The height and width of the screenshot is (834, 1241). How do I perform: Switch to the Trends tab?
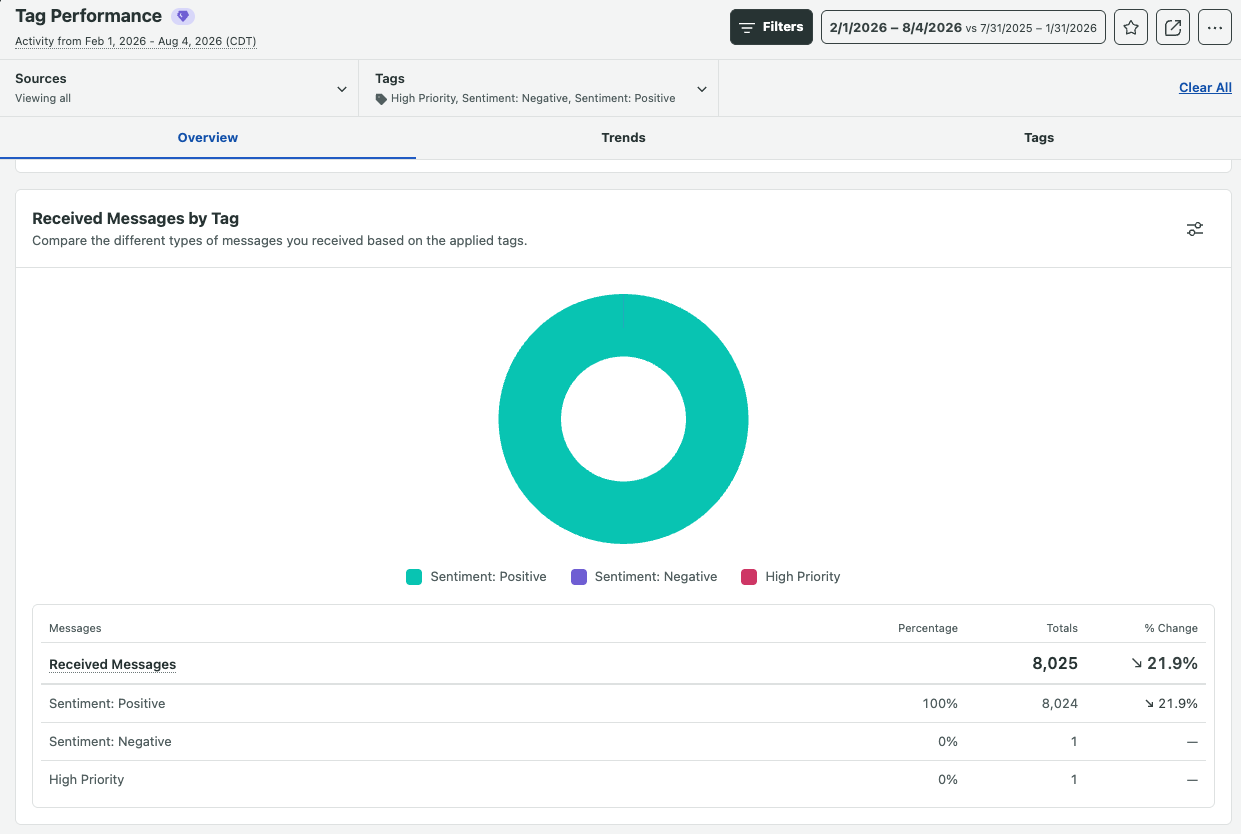point(624,138)
